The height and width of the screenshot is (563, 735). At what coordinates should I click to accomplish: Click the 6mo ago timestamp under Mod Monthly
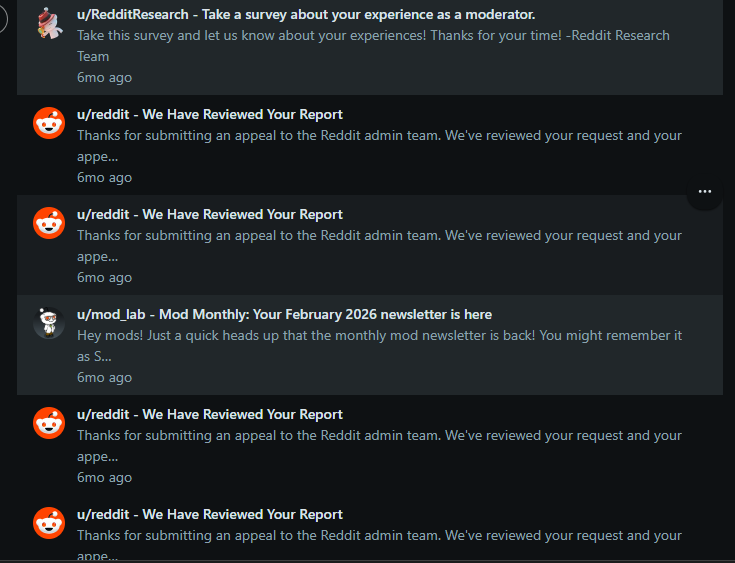(105, 377)
